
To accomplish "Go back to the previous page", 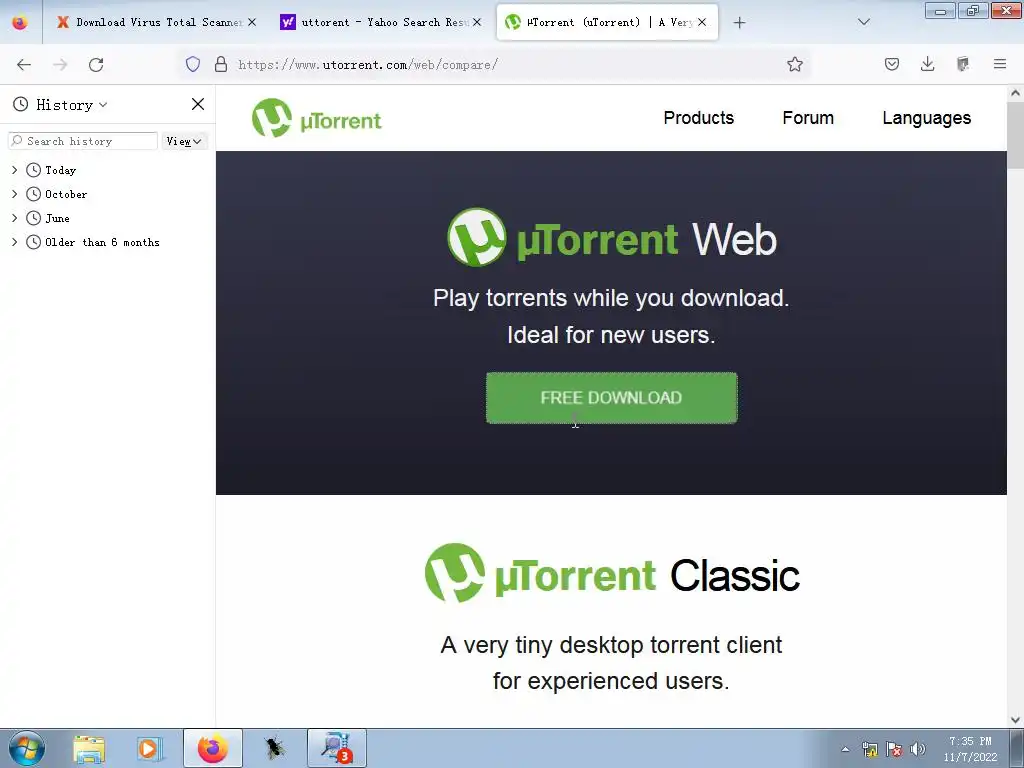I will [x=24, y=65].
